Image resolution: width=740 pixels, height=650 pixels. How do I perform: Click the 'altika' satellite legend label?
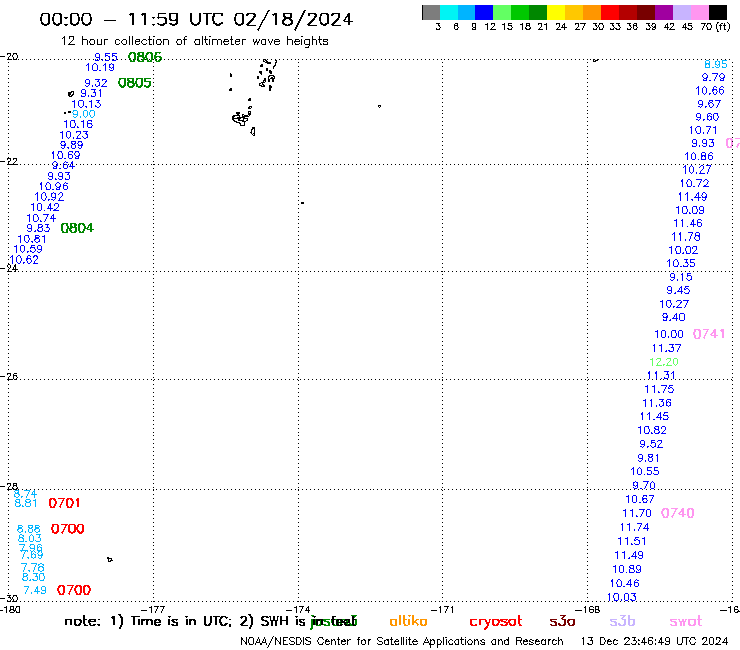(x=408, y=621)
